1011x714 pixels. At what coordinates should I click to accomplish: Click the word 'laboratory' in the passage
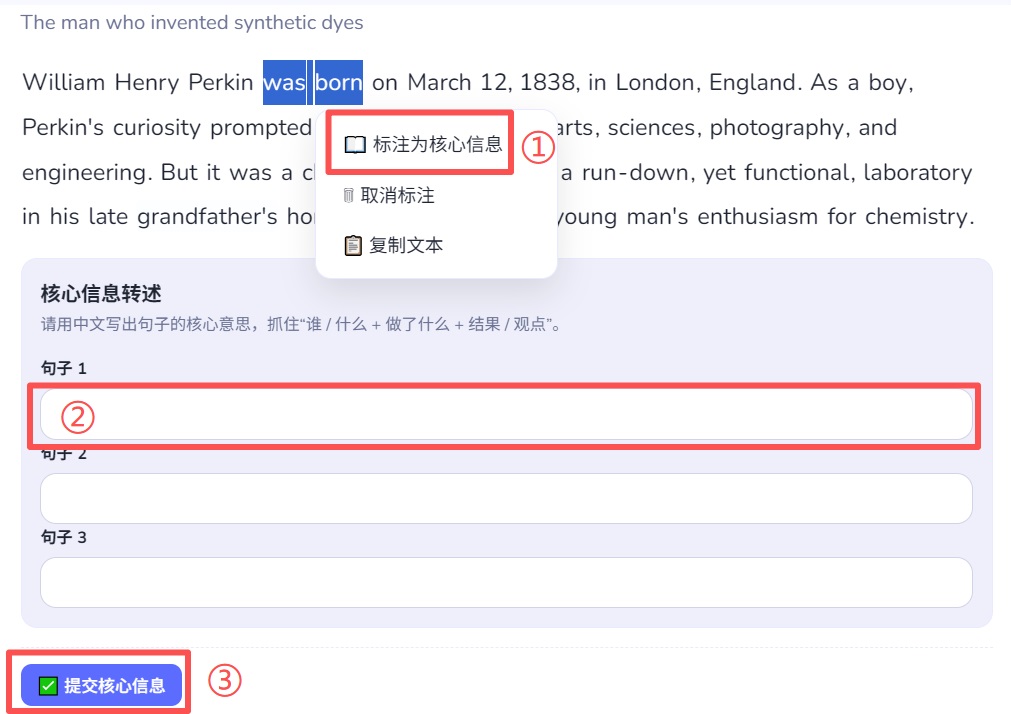(918, 173)
